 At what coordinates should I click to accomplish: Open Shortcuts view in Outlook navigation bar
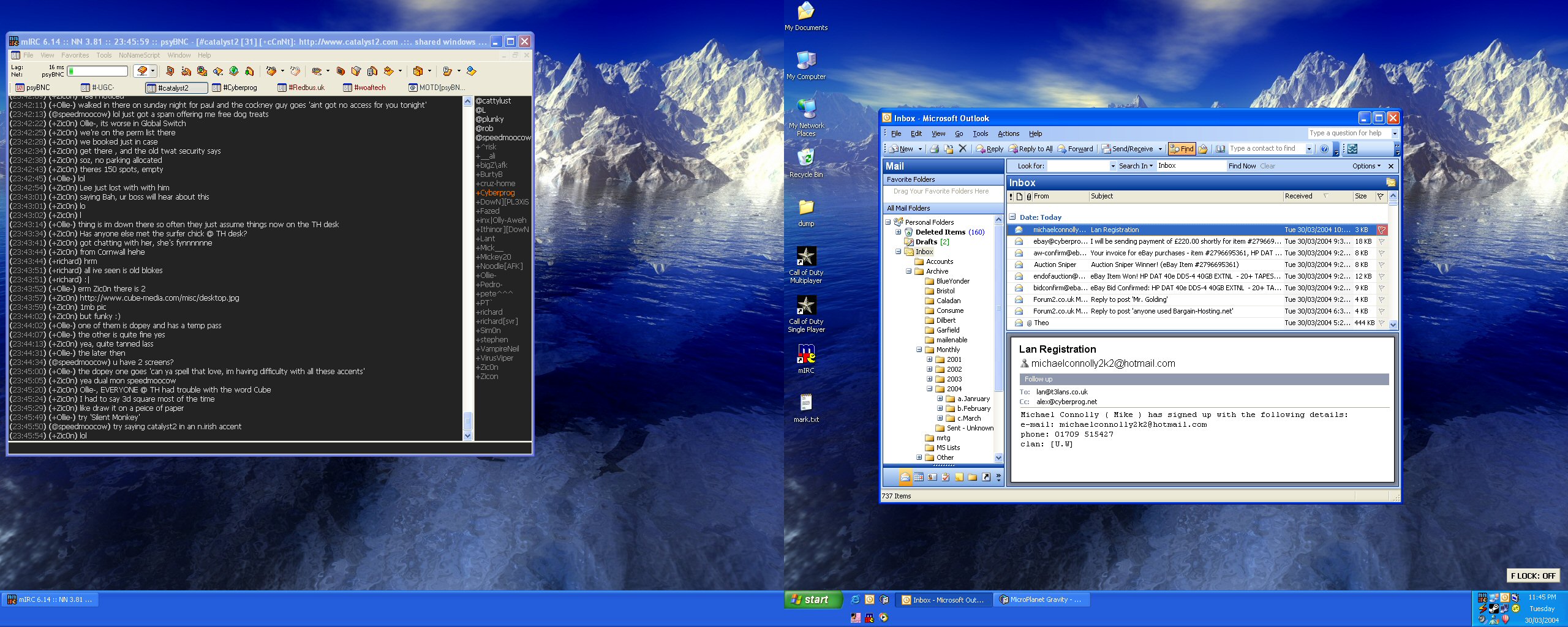click(x=986, y=477)
